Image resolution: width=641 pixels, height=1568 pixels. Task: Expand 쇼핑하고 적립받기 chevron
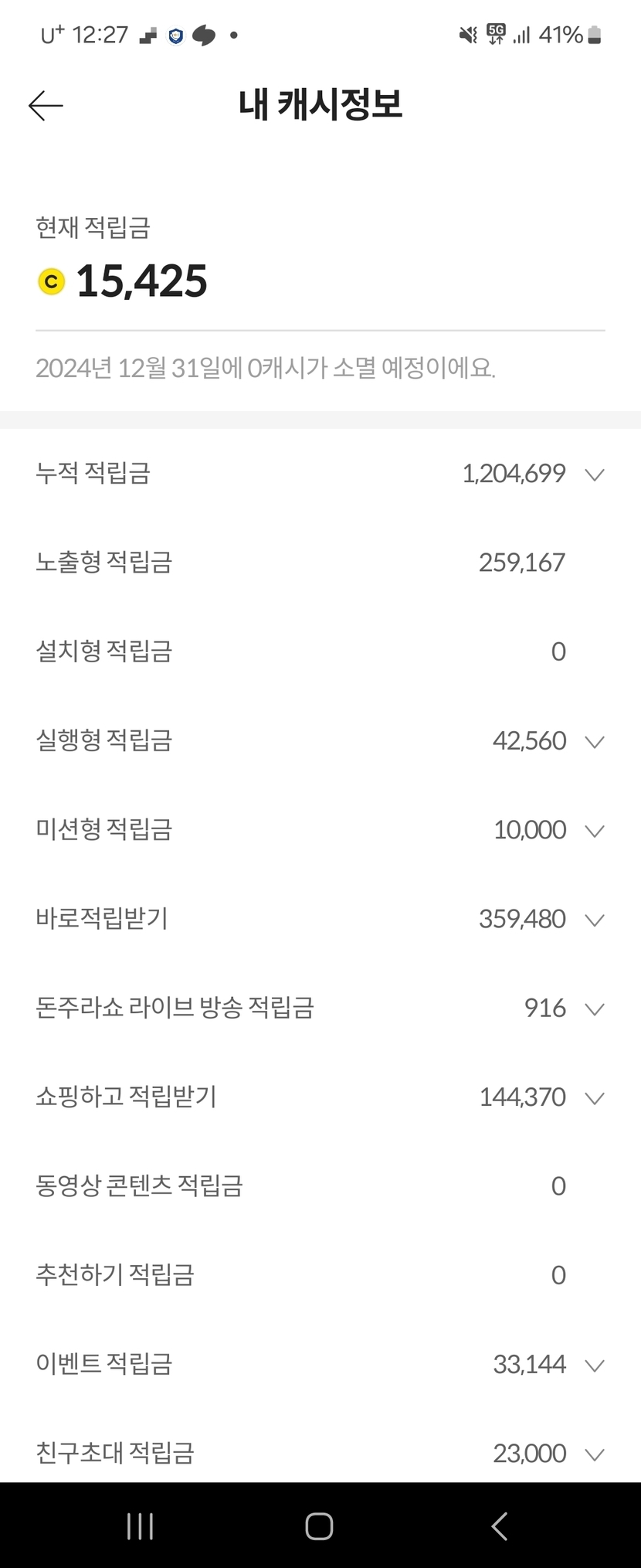pos(594,1097)
